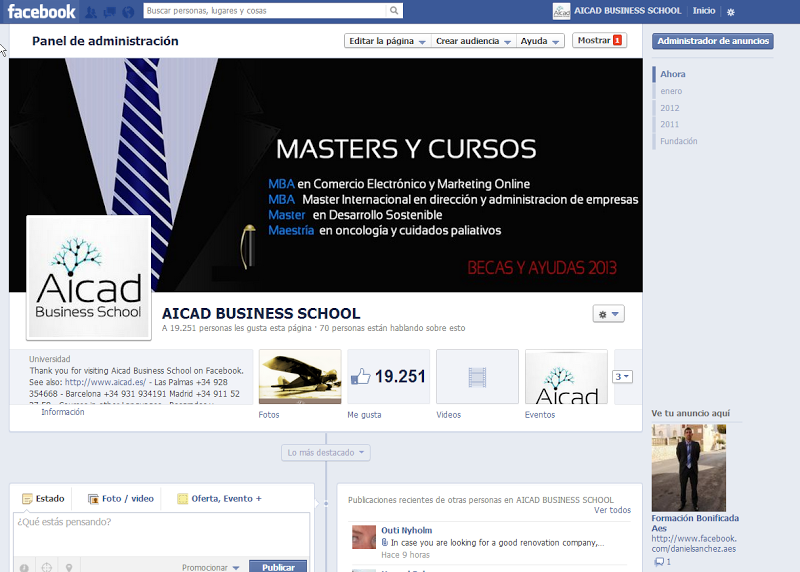Image resolution: width=800 pixels, height=572 pixels.
Task: Jump to Fundación in the timeline
Action: point(679,141)
